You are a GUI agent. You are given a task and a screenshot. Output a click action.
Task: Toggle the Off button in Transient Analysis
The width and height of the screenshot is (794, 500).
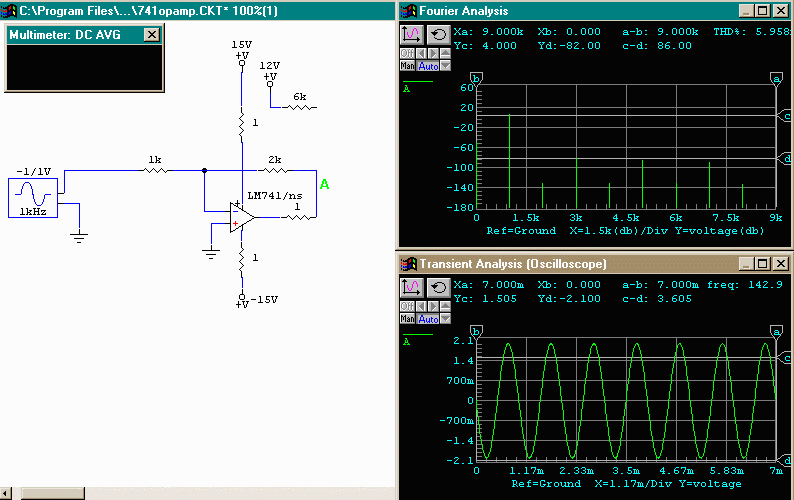click(x=406, y=306)
